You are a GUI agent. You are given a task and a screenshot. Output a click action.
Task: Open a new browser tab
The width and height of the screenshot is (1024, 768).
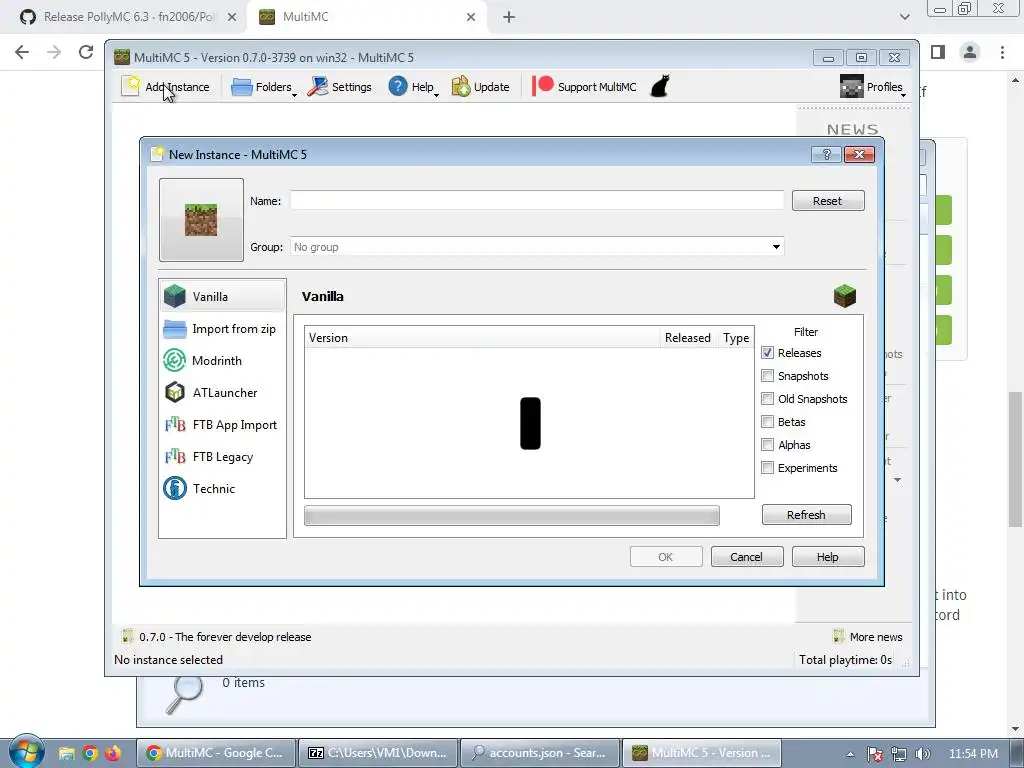(509, 17)
